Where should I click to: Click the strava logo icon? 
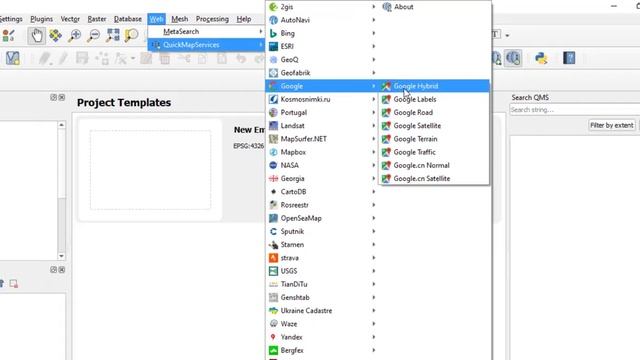pyautogui.click(x=273, y=258)
